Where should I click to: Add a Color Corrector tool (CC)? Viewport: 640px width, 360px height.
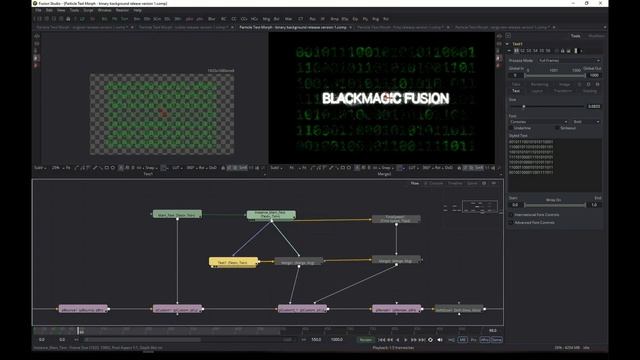pyautogui.click(x=233, y=19)
